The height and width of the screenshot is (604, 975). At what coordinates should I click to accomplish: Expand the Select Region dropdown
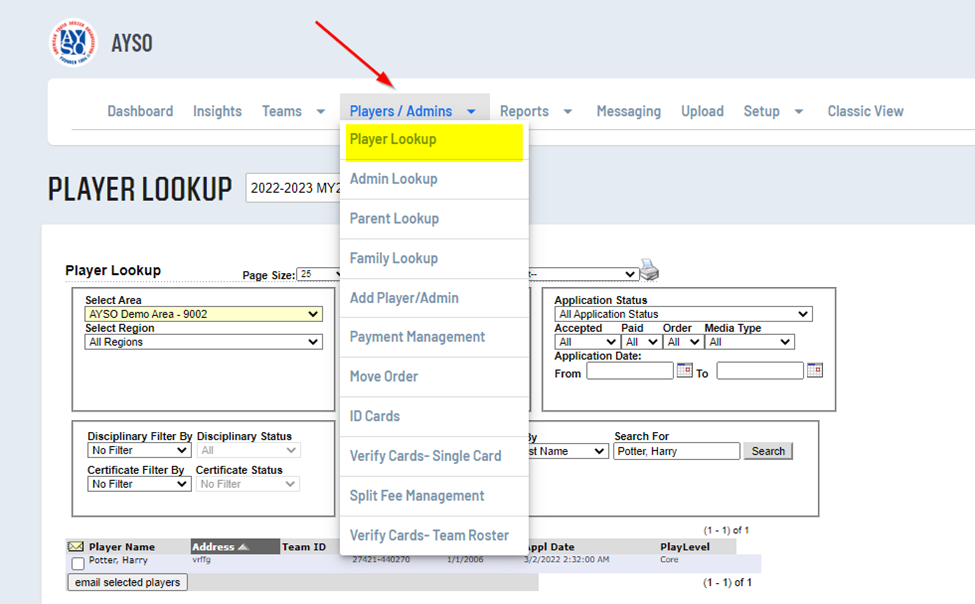click(x=203, y=342)
